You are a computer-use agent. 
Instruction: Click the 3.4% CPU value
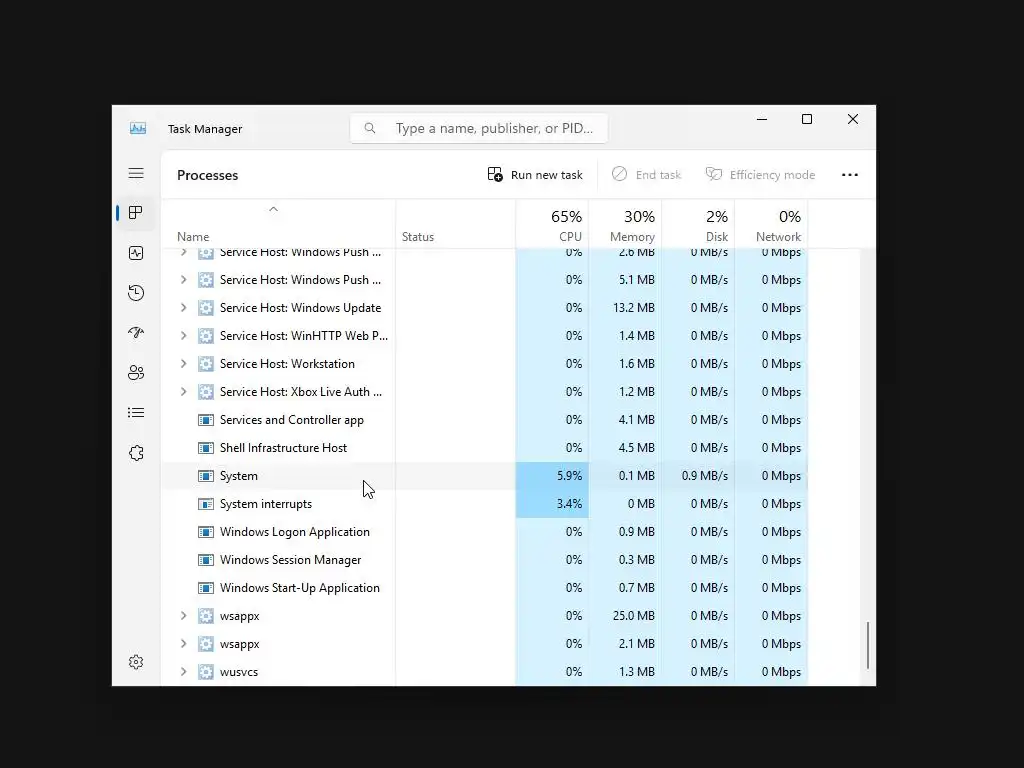(569, 504)
